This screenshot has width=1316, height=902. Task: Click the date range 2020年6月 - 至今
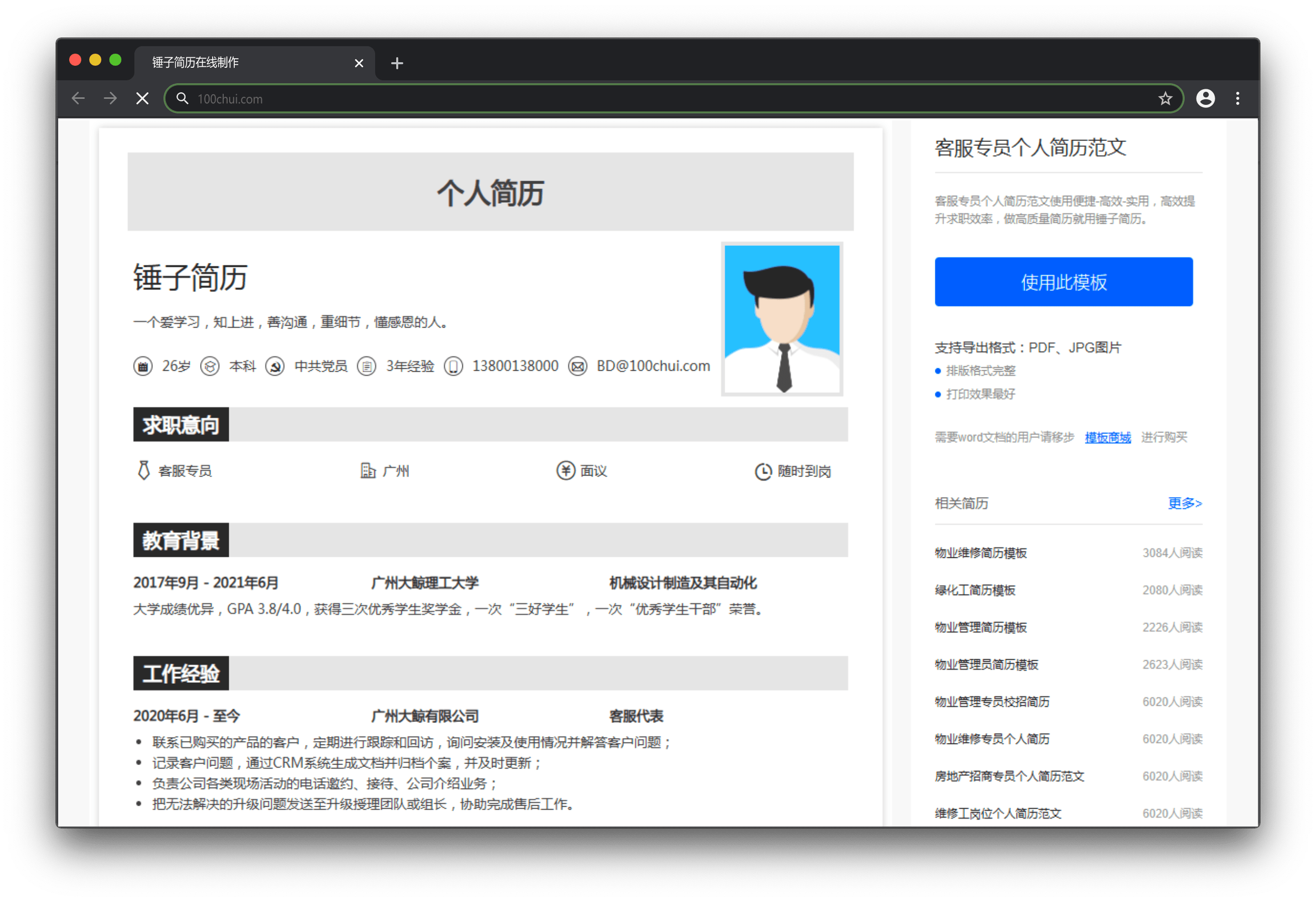point(186,716)
